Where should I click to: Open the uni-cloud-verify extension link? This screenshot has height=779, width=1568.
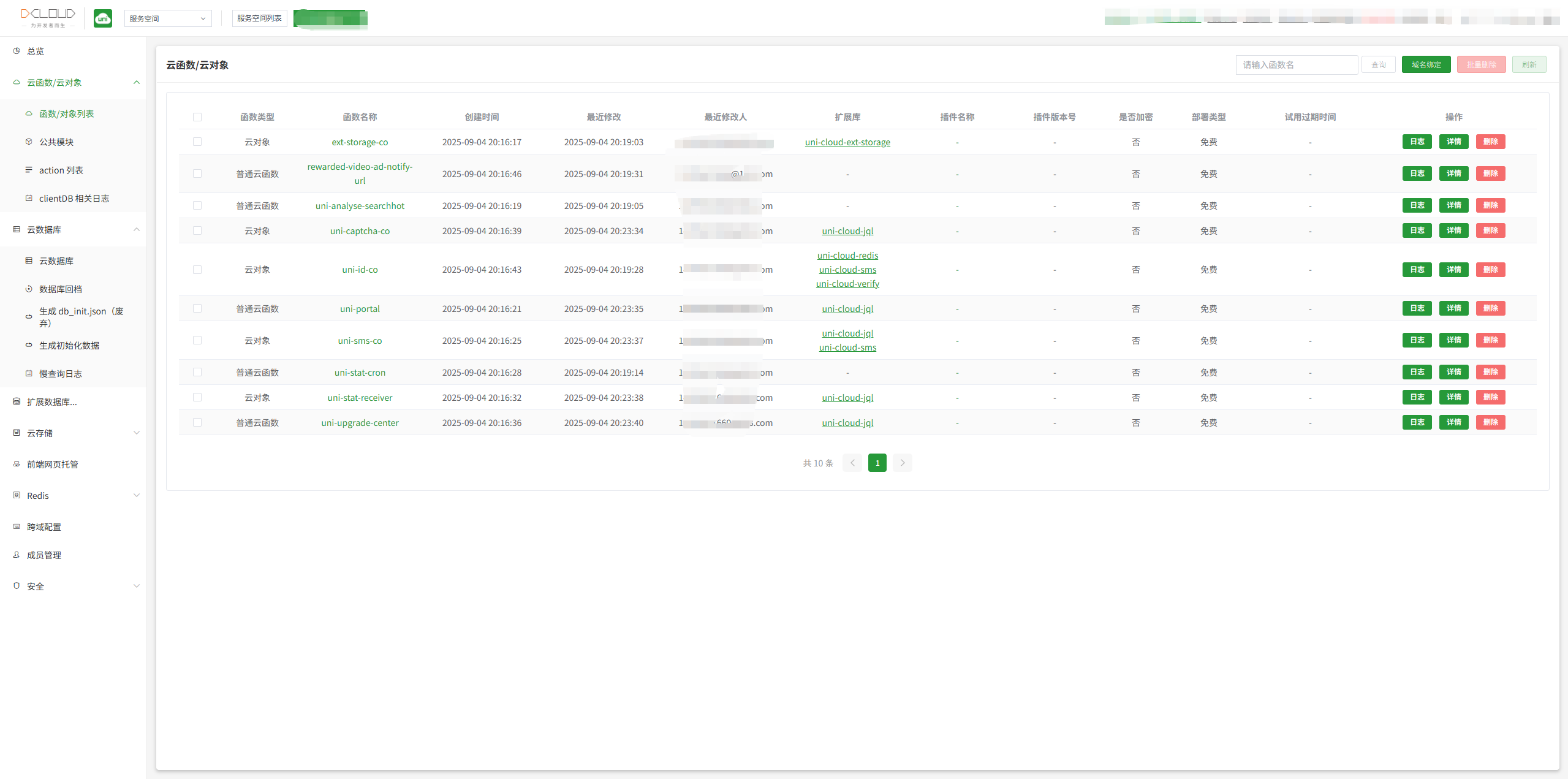click(847, 284)
